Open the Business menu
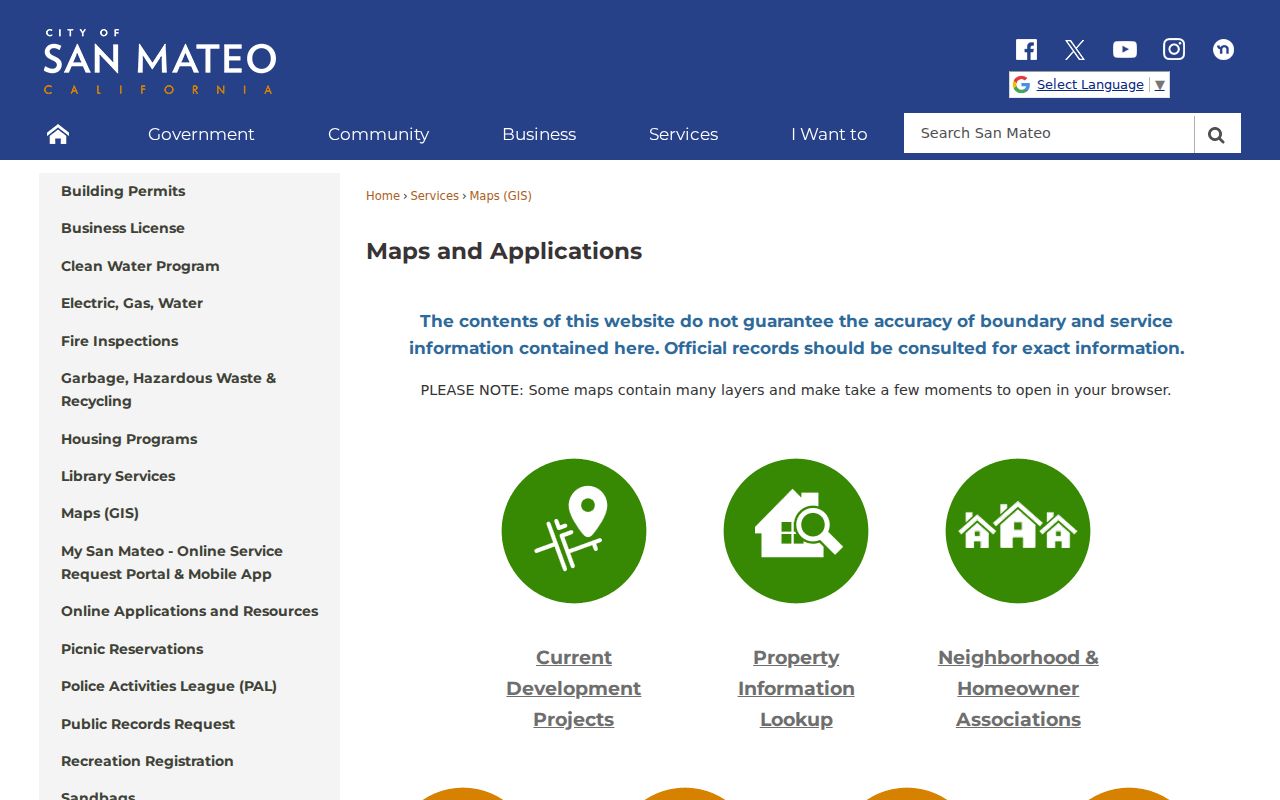1280x800 pixels. [x=539, y=134]
